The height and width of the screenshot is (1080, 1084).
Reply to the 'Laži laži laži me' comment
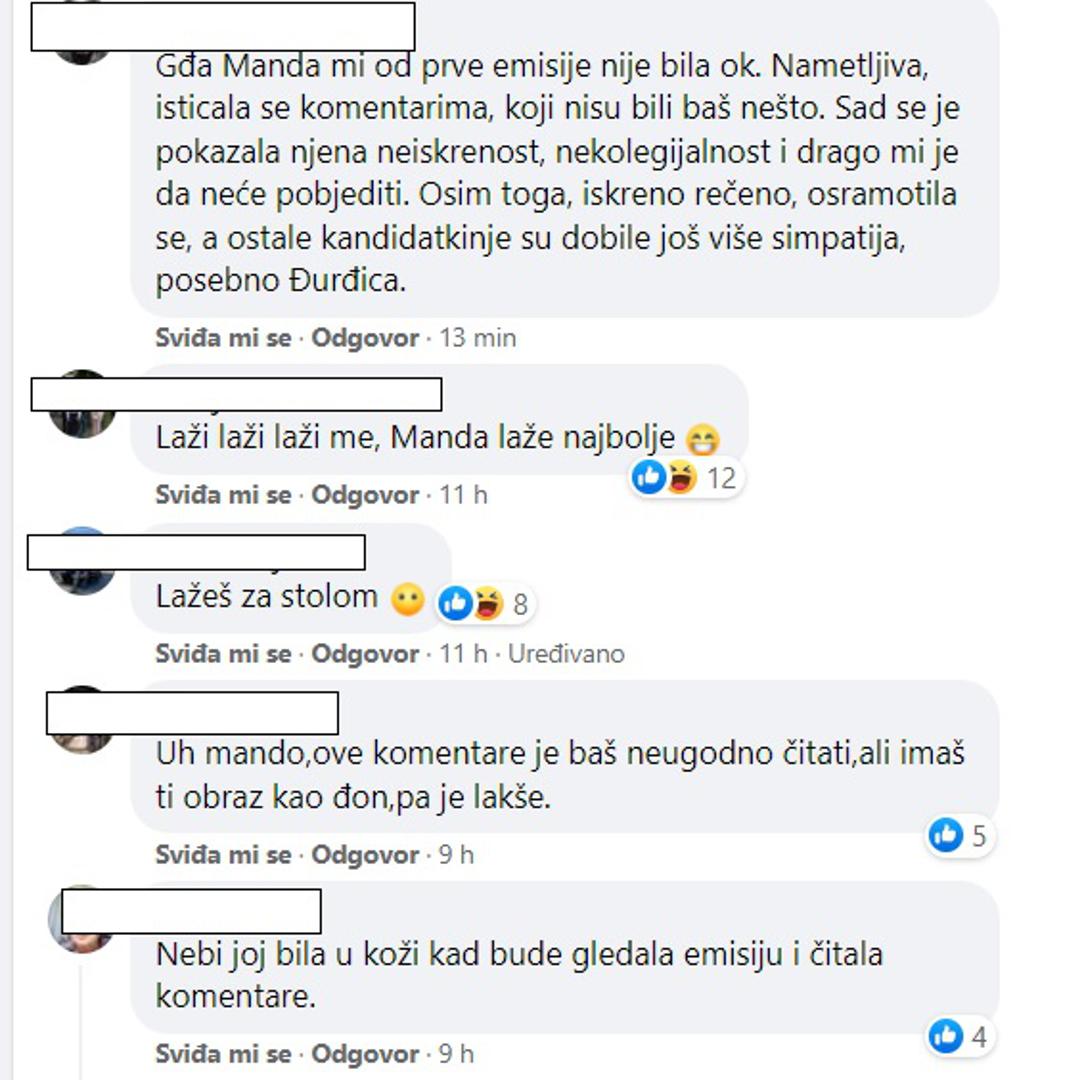pos(365,494)
